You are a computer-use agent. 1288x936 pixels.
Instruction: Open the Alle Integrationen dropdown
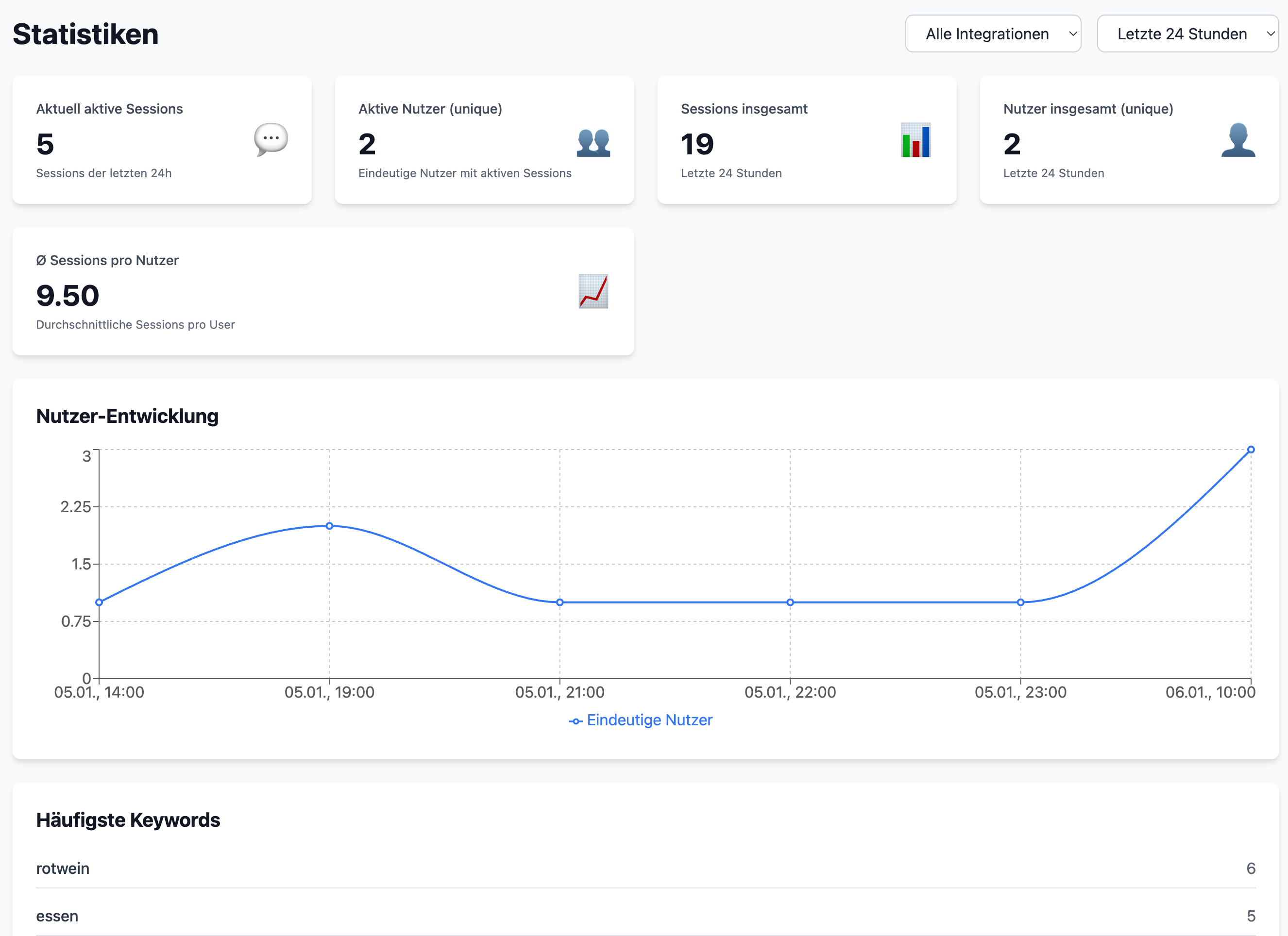[992, 34]
